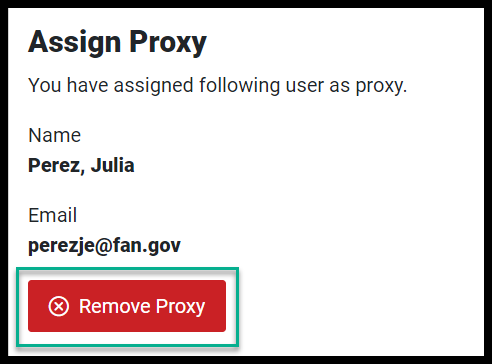Click the red Remove Proxy button
492x364 pixels.
coord(127,306)
